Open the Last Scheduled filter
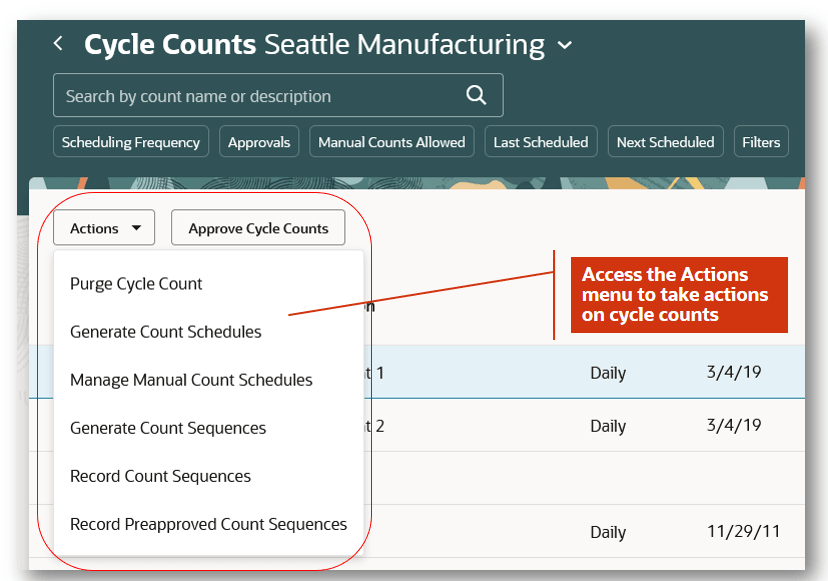Viewport: 828px width, 581px height. click(541, 142)
